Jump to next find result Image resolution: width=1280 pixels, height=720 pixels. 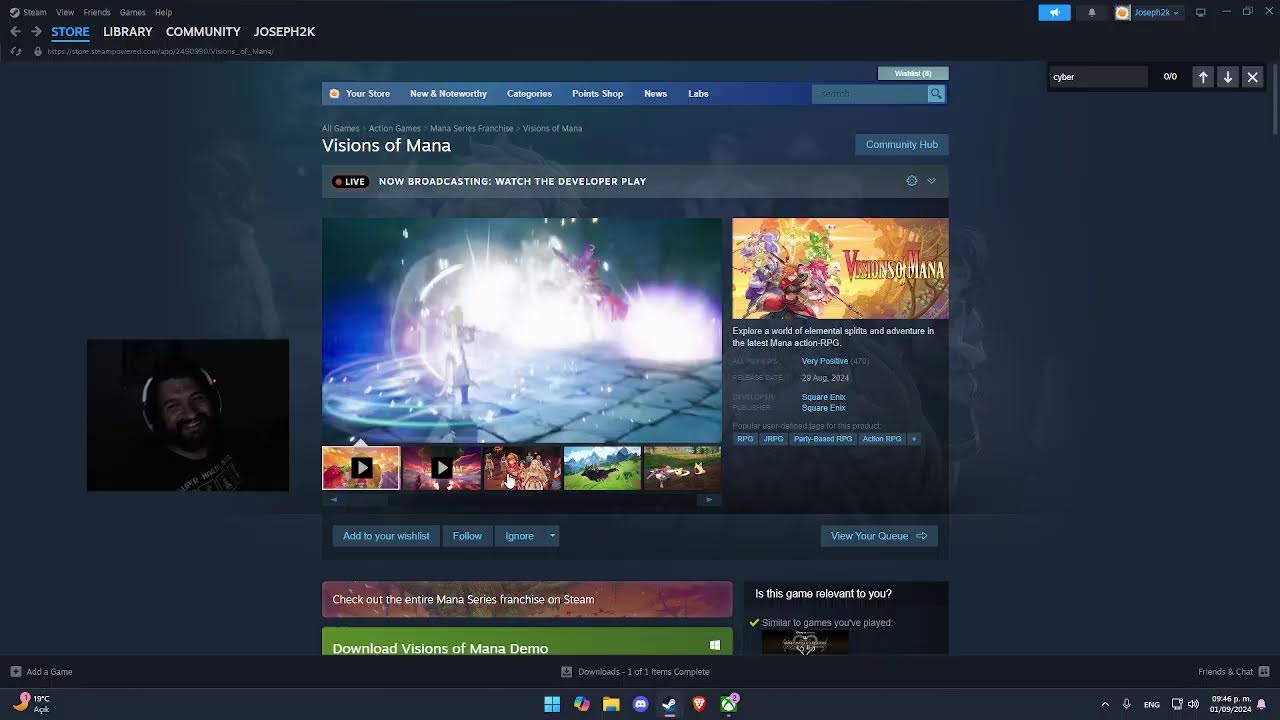point(1228,76)
